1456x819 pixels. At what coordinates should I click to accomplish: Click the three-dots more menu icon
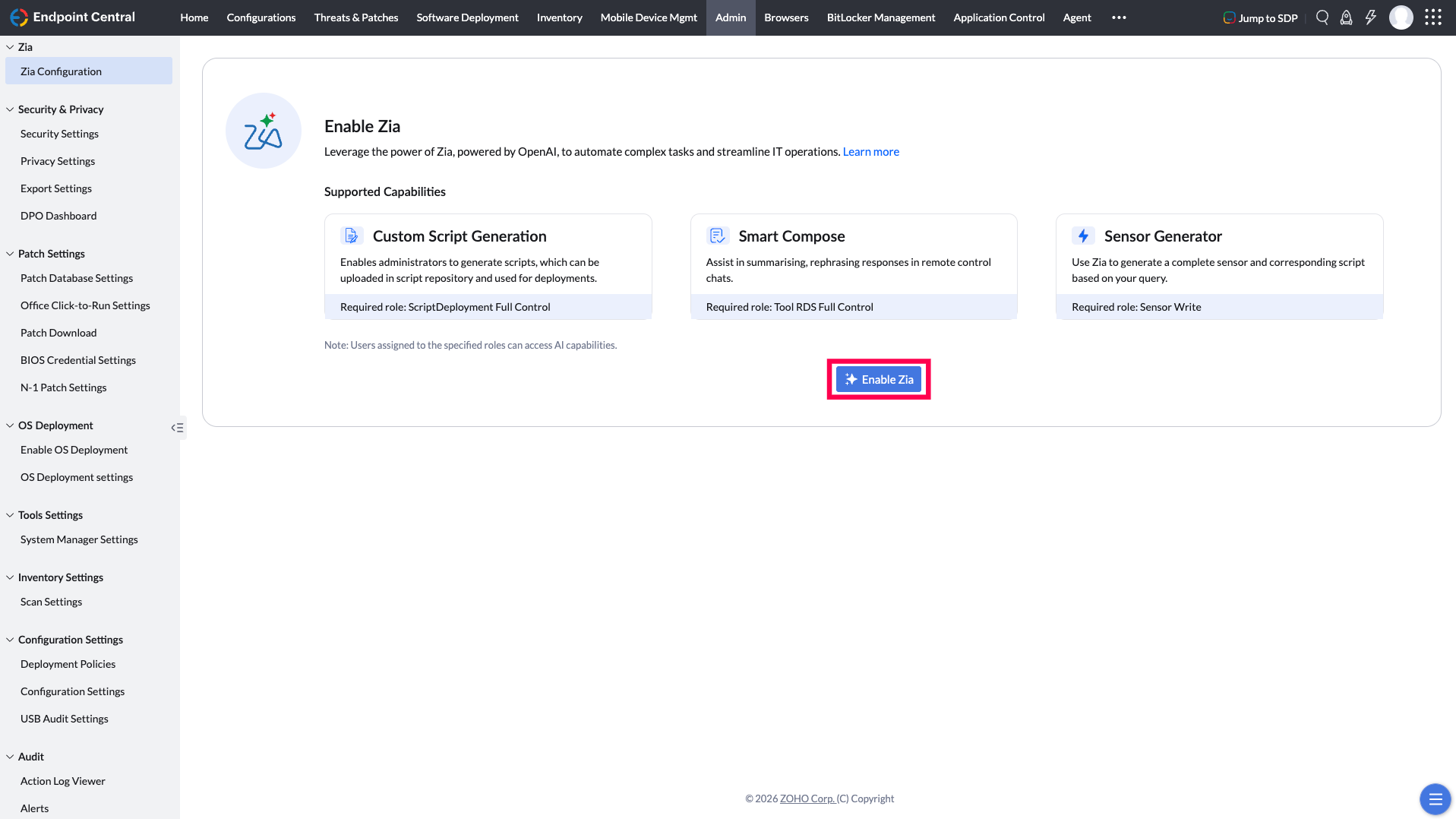point(1119,17)
